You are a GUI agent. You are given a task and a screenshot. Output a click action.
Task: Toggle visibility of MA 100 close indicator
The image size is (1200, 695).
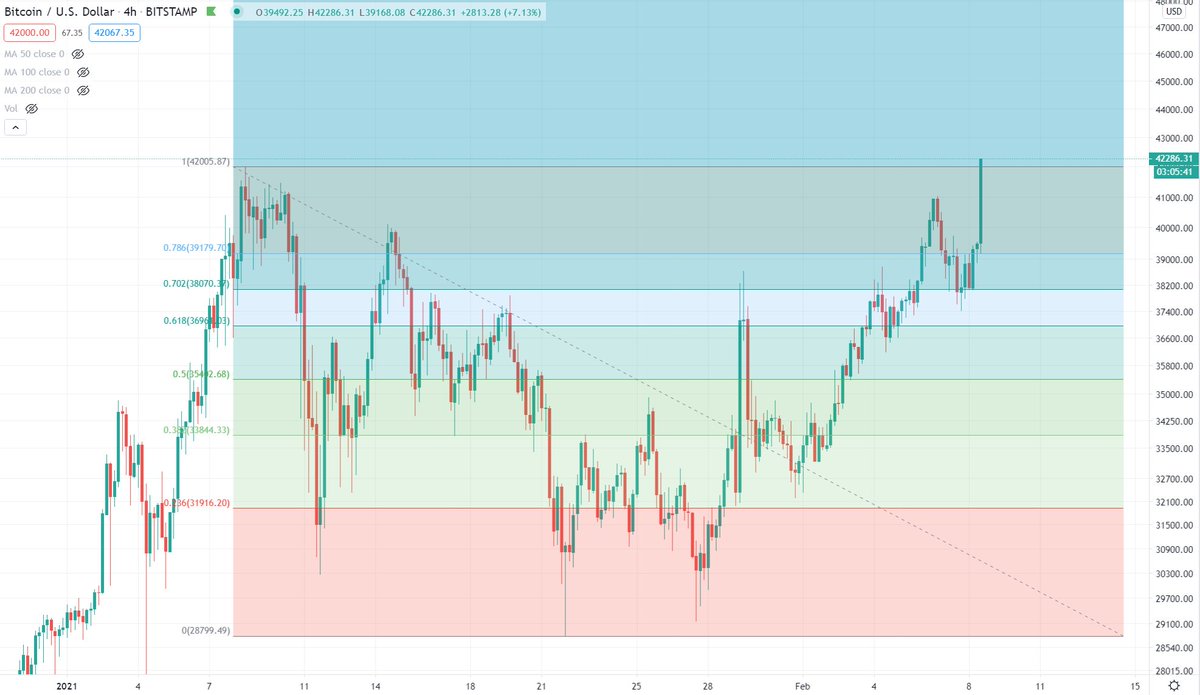(84, 71)
